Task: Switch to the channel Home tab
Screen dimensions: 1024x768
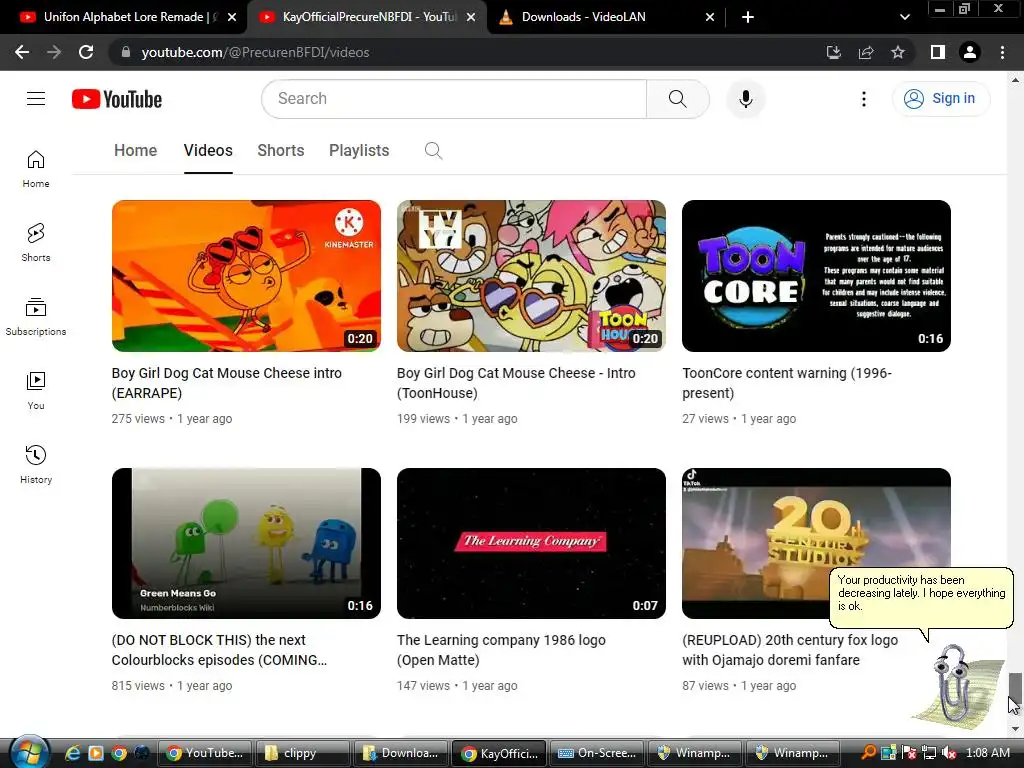Action: (x=135, y=150)
